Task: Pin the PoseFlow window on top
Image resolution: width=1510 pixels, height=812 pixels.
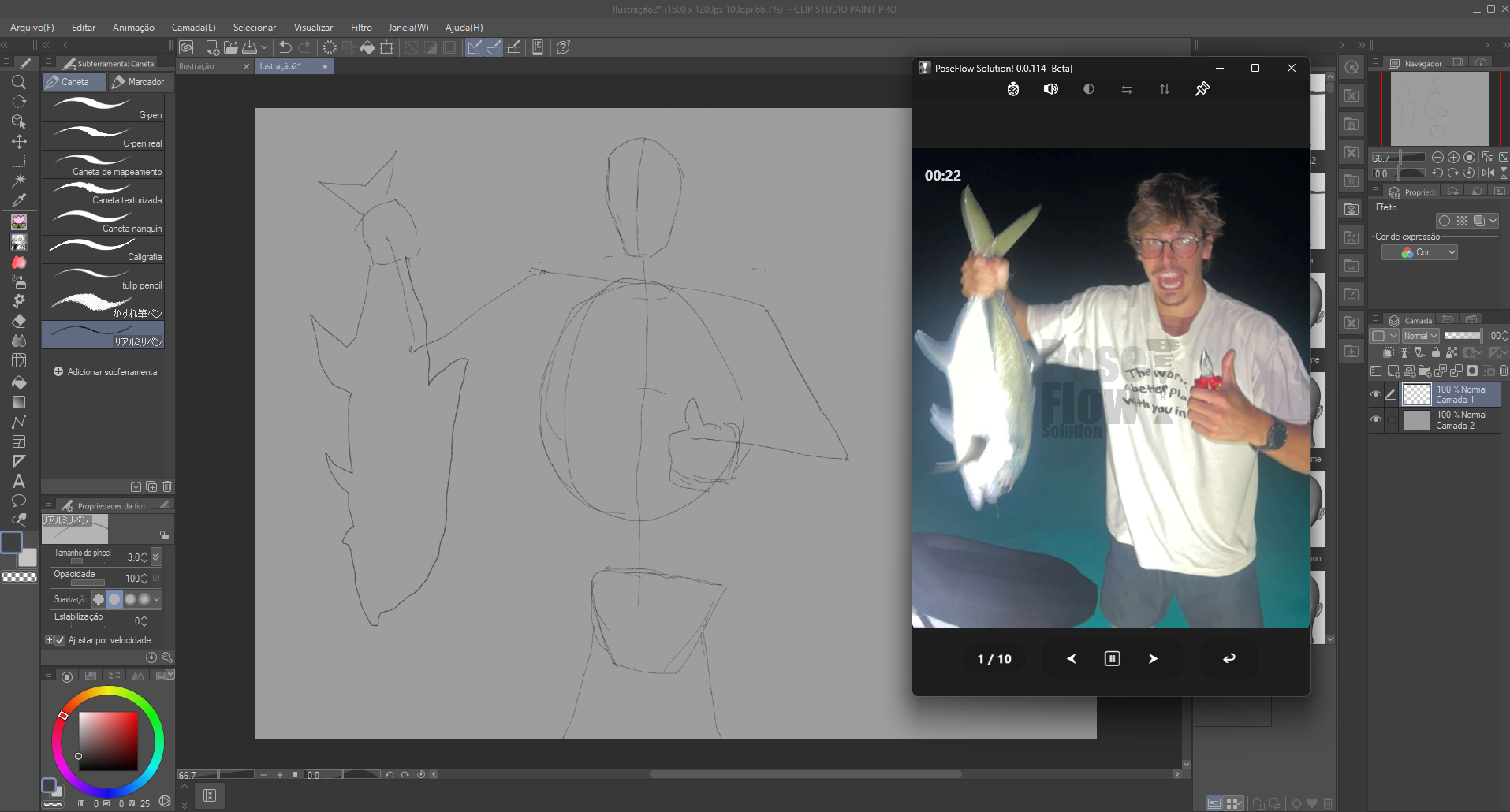Action: 1202,89
